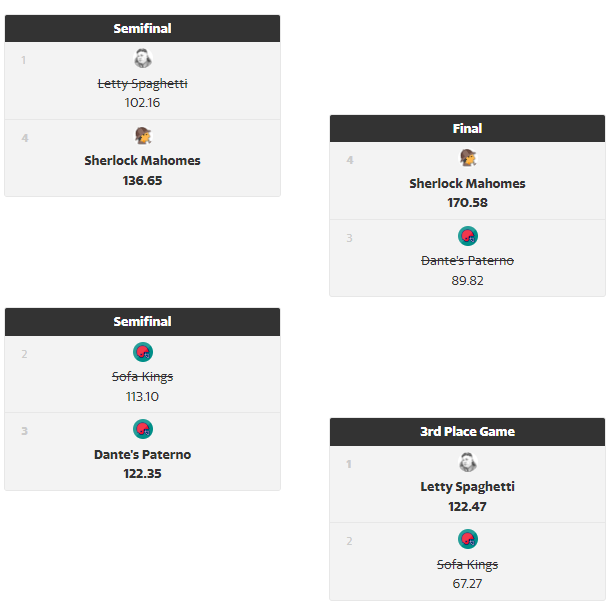The image size is (611, 605).
Task: Click Dante's Paterno helmet icon in second semifinal
Action: pyautogui.click(x=143, y=429)
